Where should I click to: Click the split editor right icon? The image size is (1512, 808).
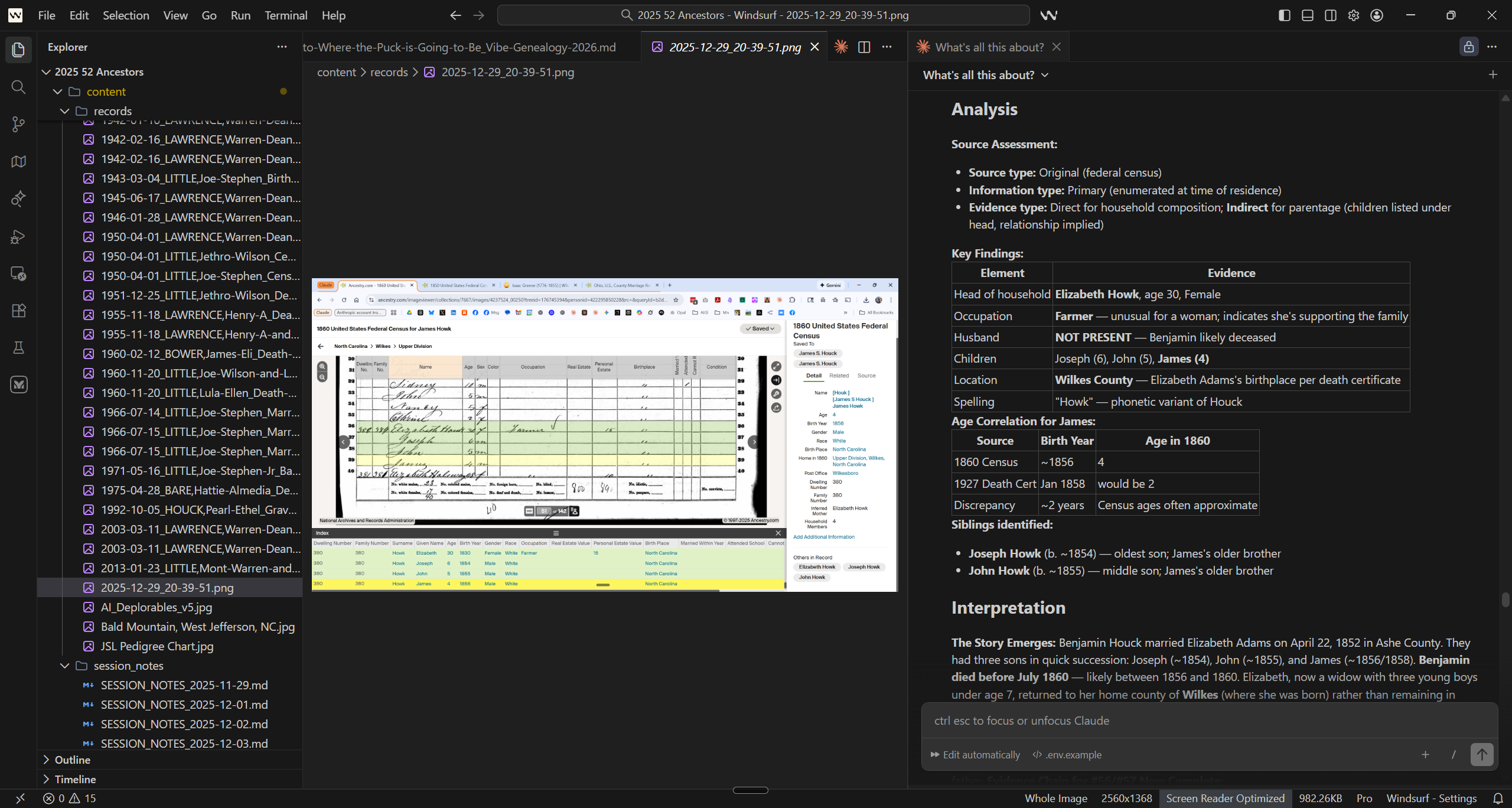tap(864, 47)
